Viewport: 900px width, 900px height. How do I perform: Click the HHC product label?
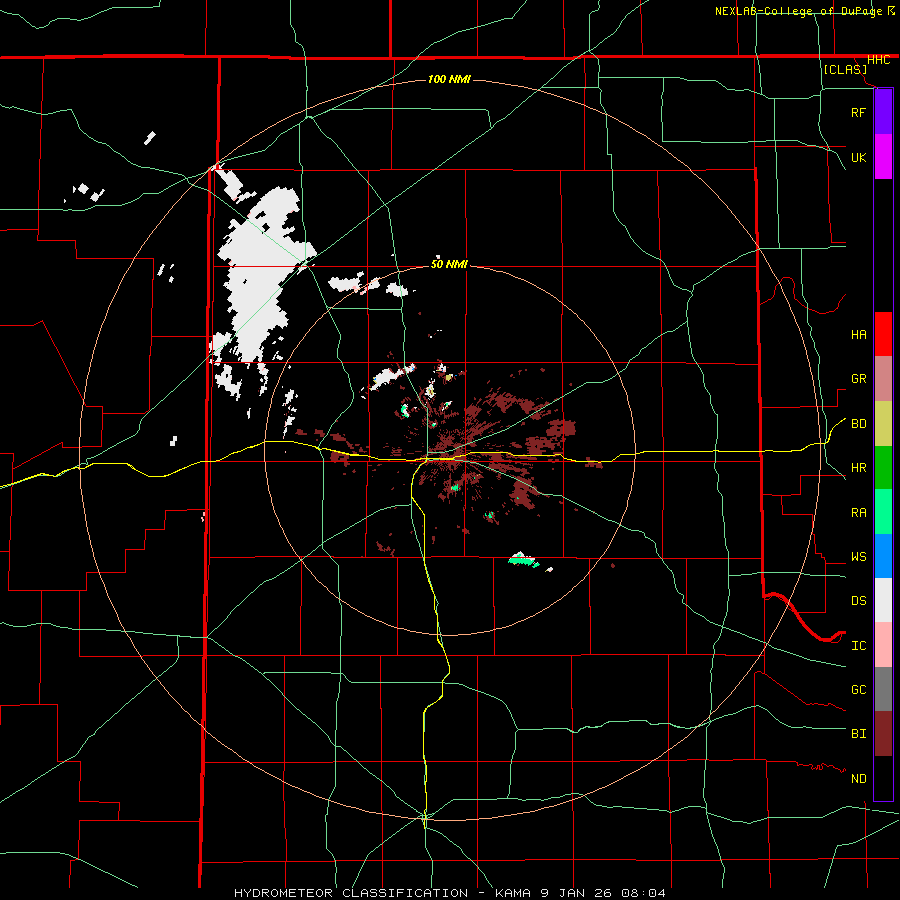pyautogui.click(x=878, y=60)
